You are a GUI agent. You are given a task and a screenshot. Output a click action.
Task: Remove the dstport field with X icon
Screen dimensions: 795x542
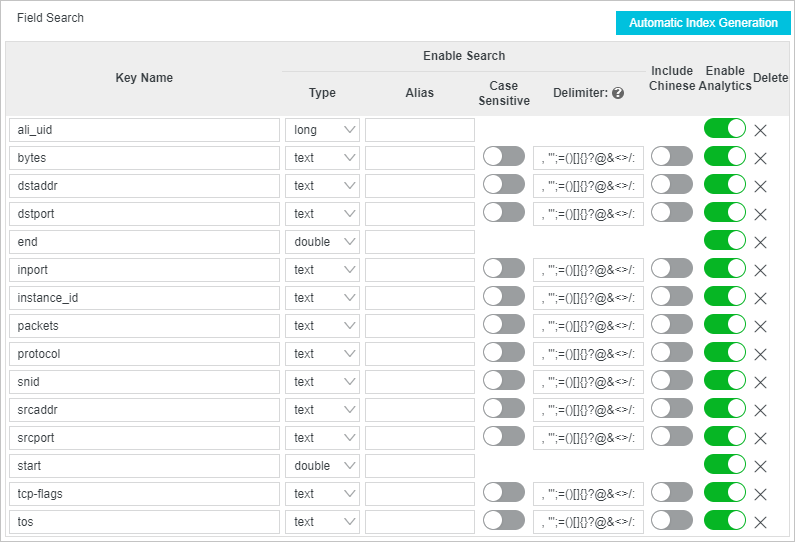(x=760, y=214)
